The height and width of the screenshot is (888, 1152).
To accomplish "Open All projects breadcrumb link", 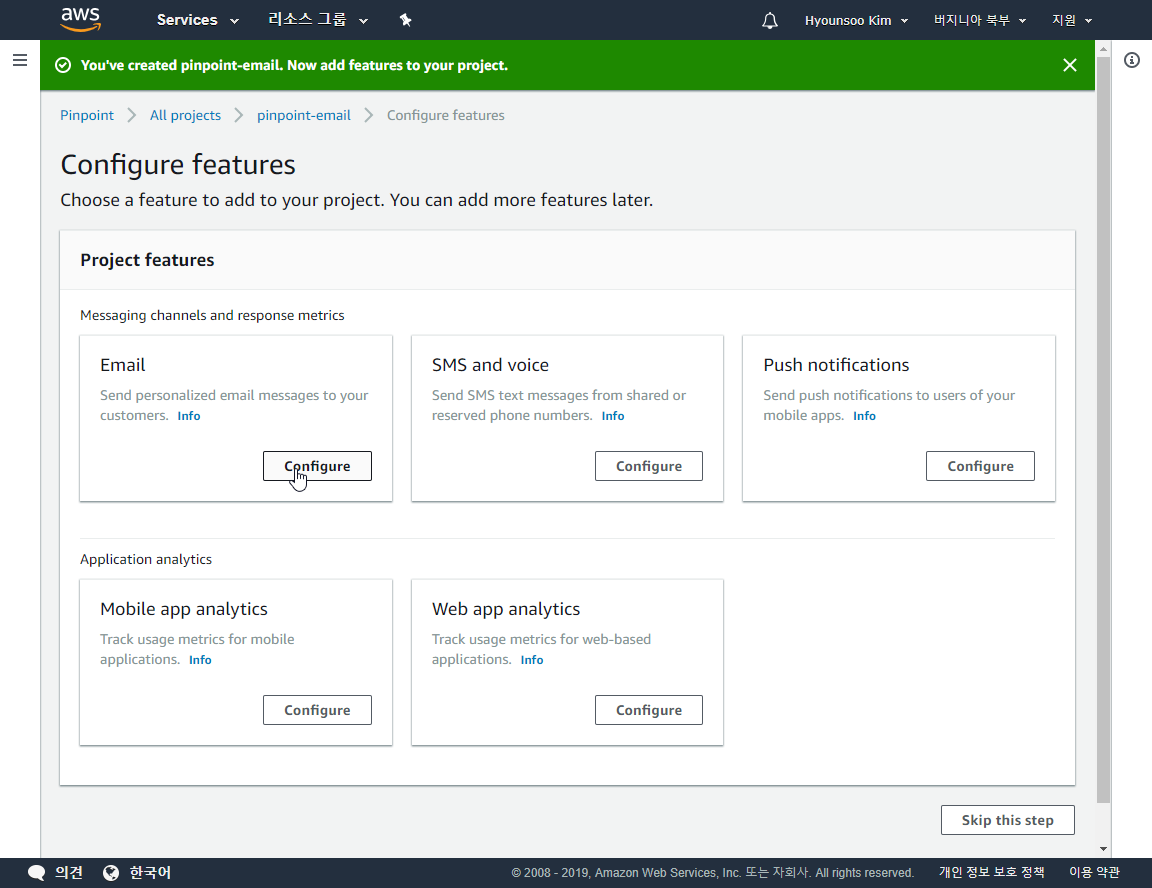I will pyautogui.click(x=185, y=115).
